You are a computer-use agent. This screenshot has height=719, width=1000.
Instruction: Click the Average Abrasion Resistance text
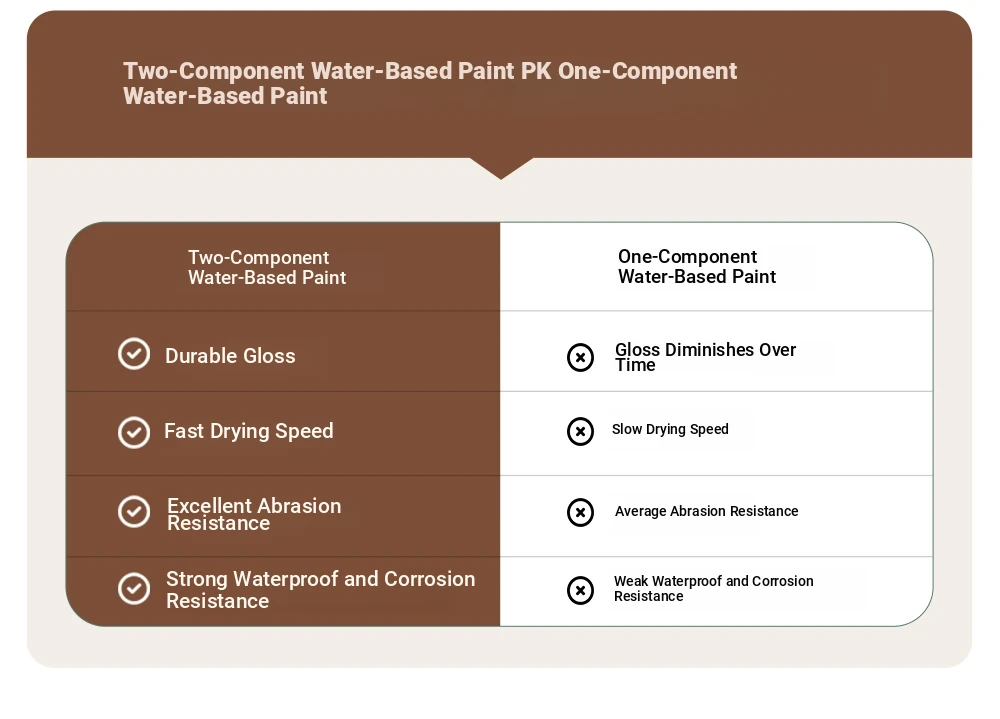click(707, 511)
